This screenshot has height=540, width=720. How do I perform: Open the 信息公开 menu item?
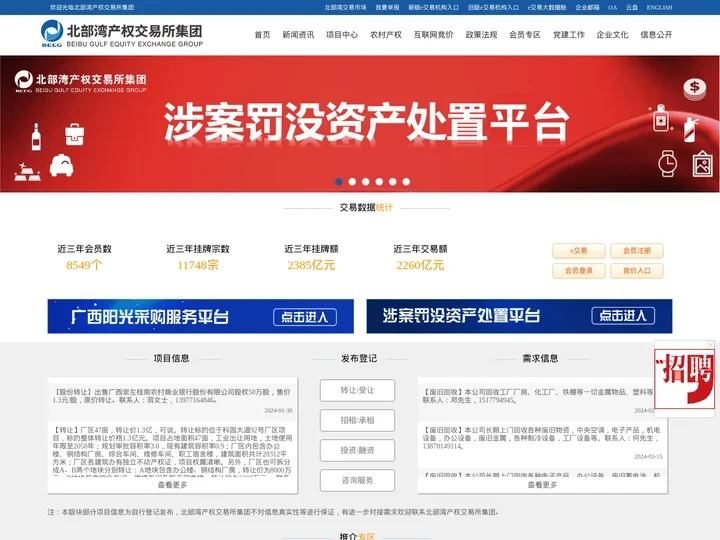(656, 34)
